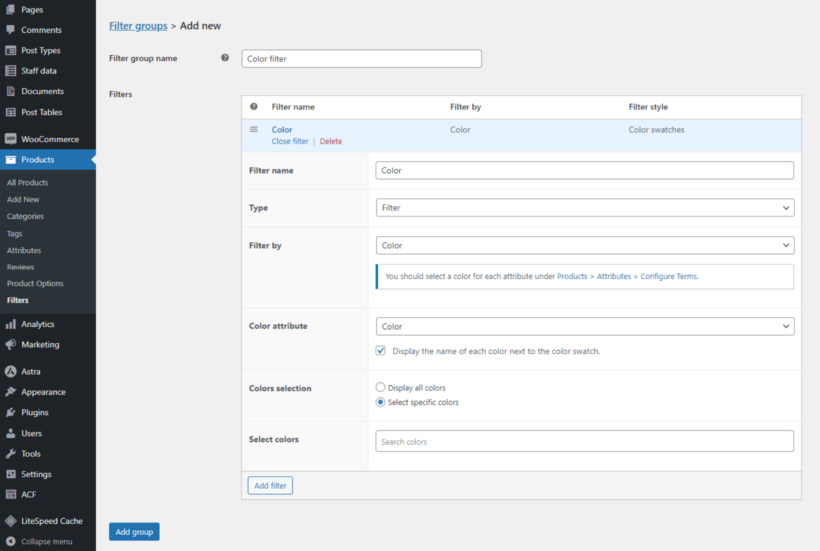Focus the Filter name input field
The width and height of the screenshot is (820, 551).
click(x=585, y=170)
